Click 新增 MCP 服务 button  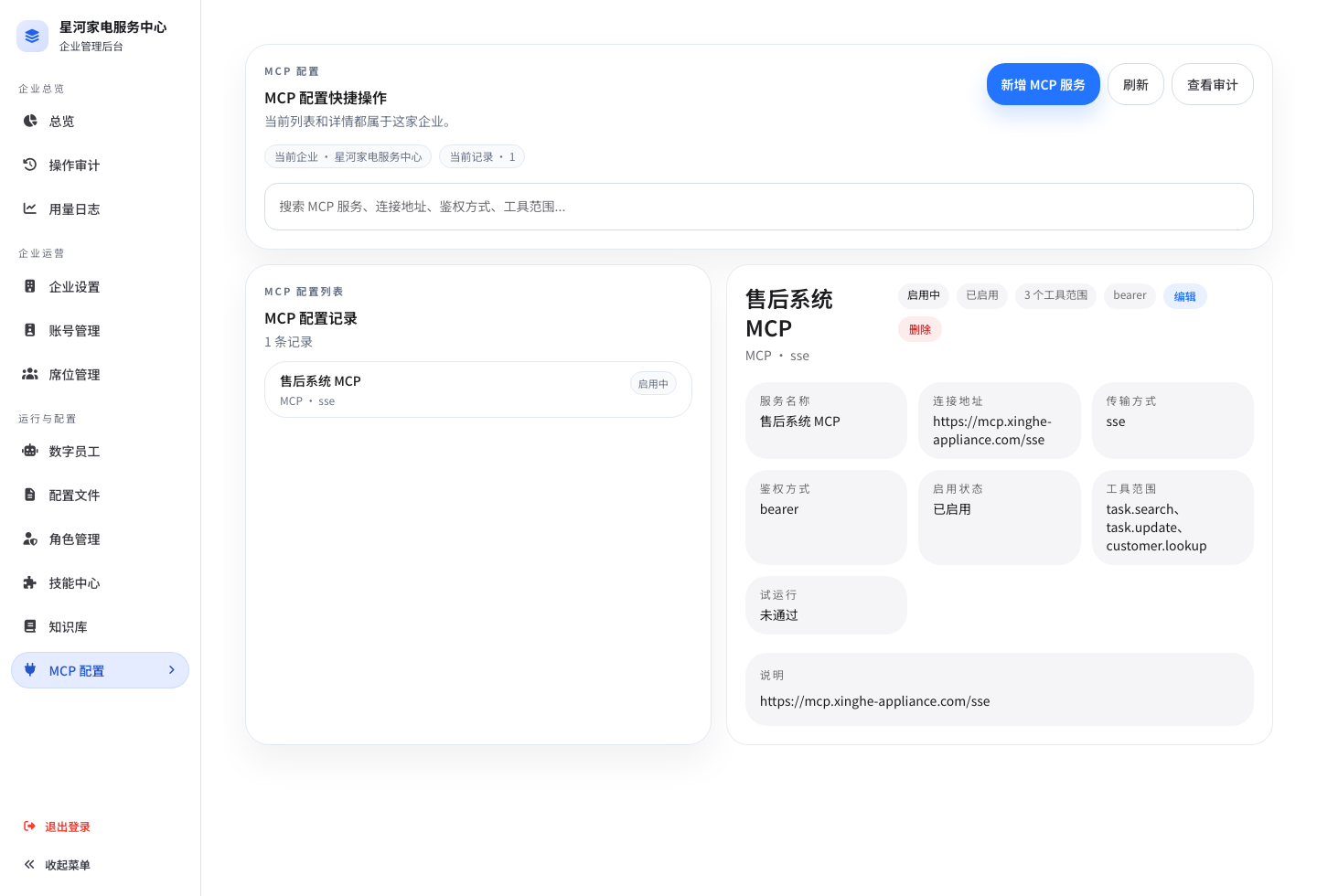pos(1043,84)
